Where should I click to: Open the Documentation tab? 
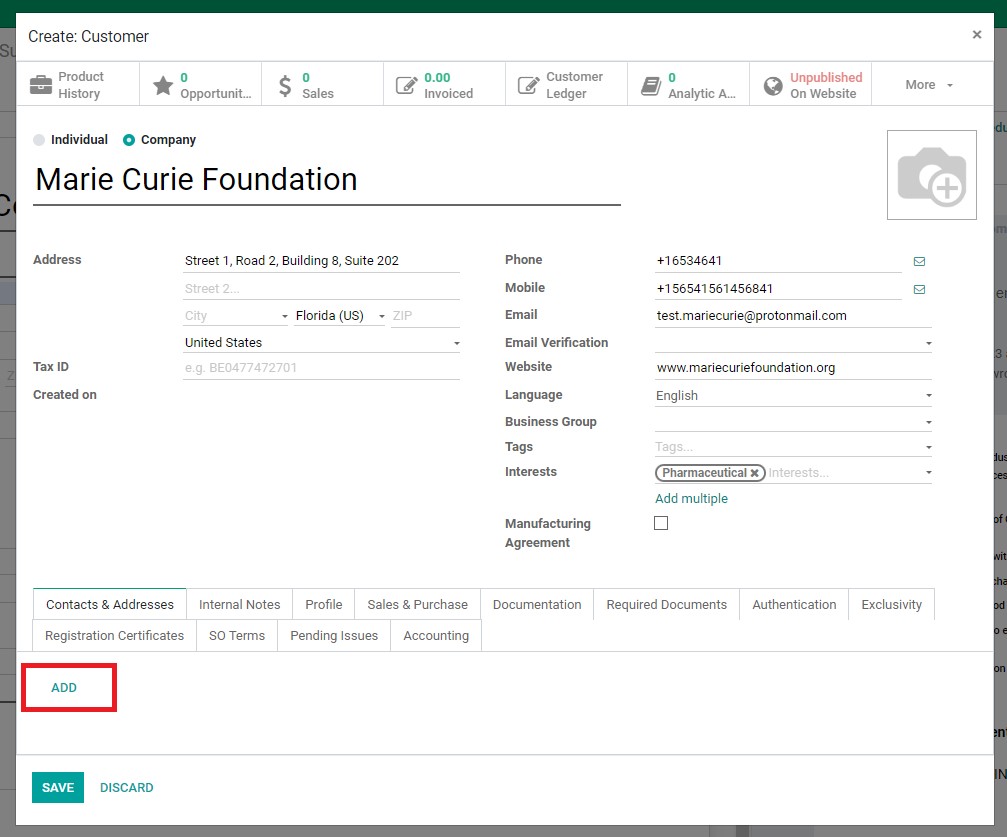[537, 604]
